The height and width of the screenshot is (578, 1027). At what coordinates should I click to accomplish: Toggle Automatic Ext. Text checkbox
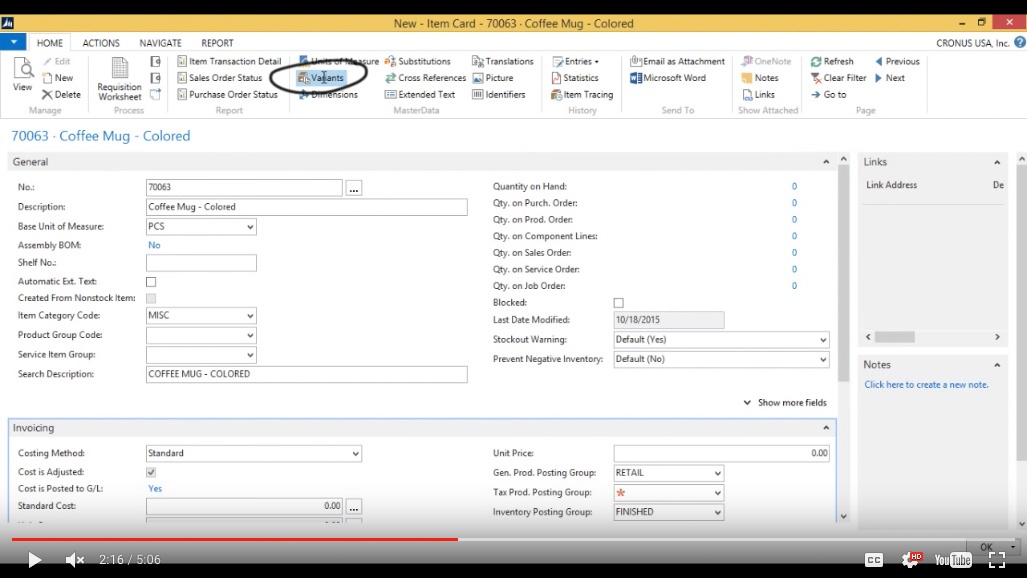pos(150,281)
